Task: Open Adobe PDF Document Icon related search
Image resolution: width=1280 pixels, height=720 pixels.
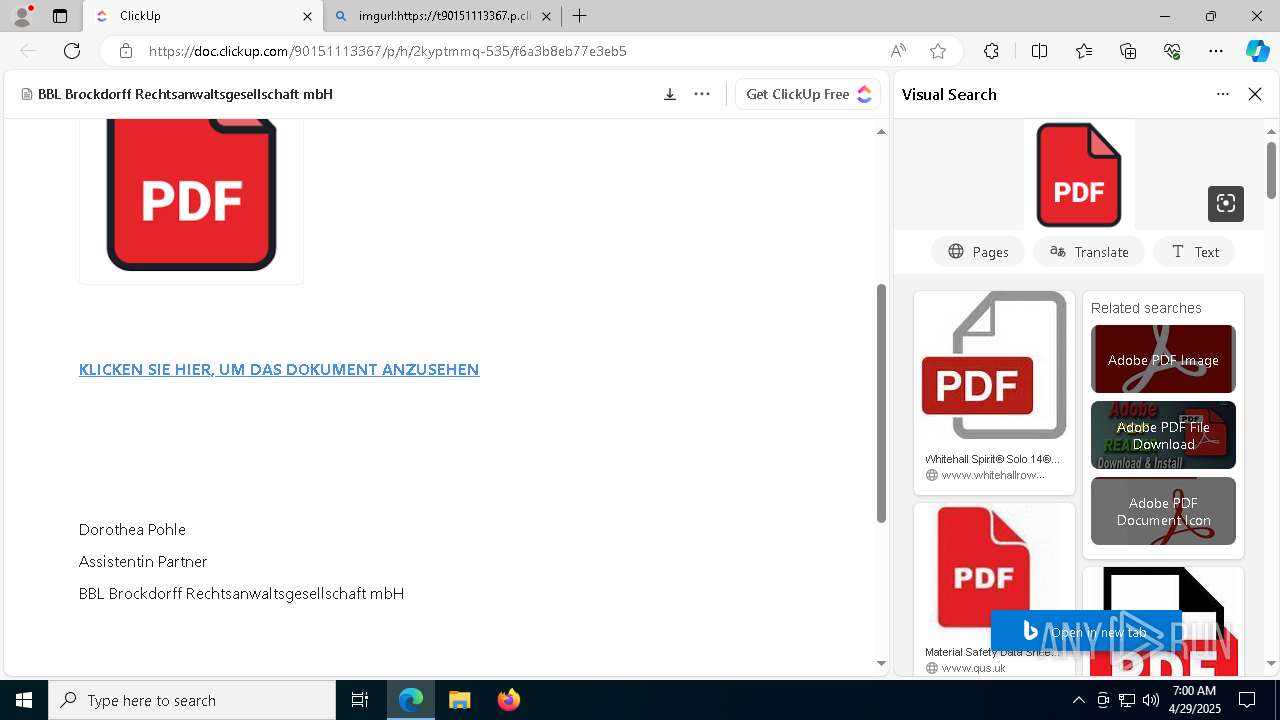Action: 1163,511
